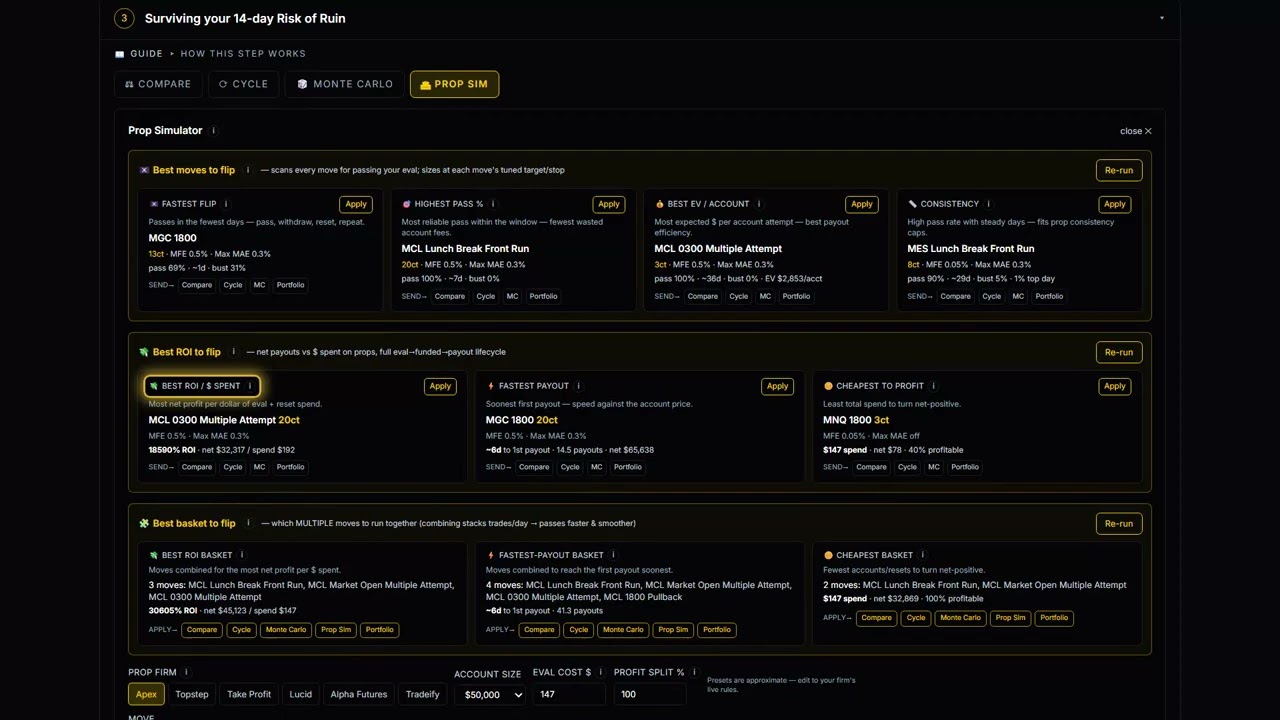This screenshot has width=1280, height=720.
Task: Click the PROFIT SPLIT % field
Action: point(650,694)
